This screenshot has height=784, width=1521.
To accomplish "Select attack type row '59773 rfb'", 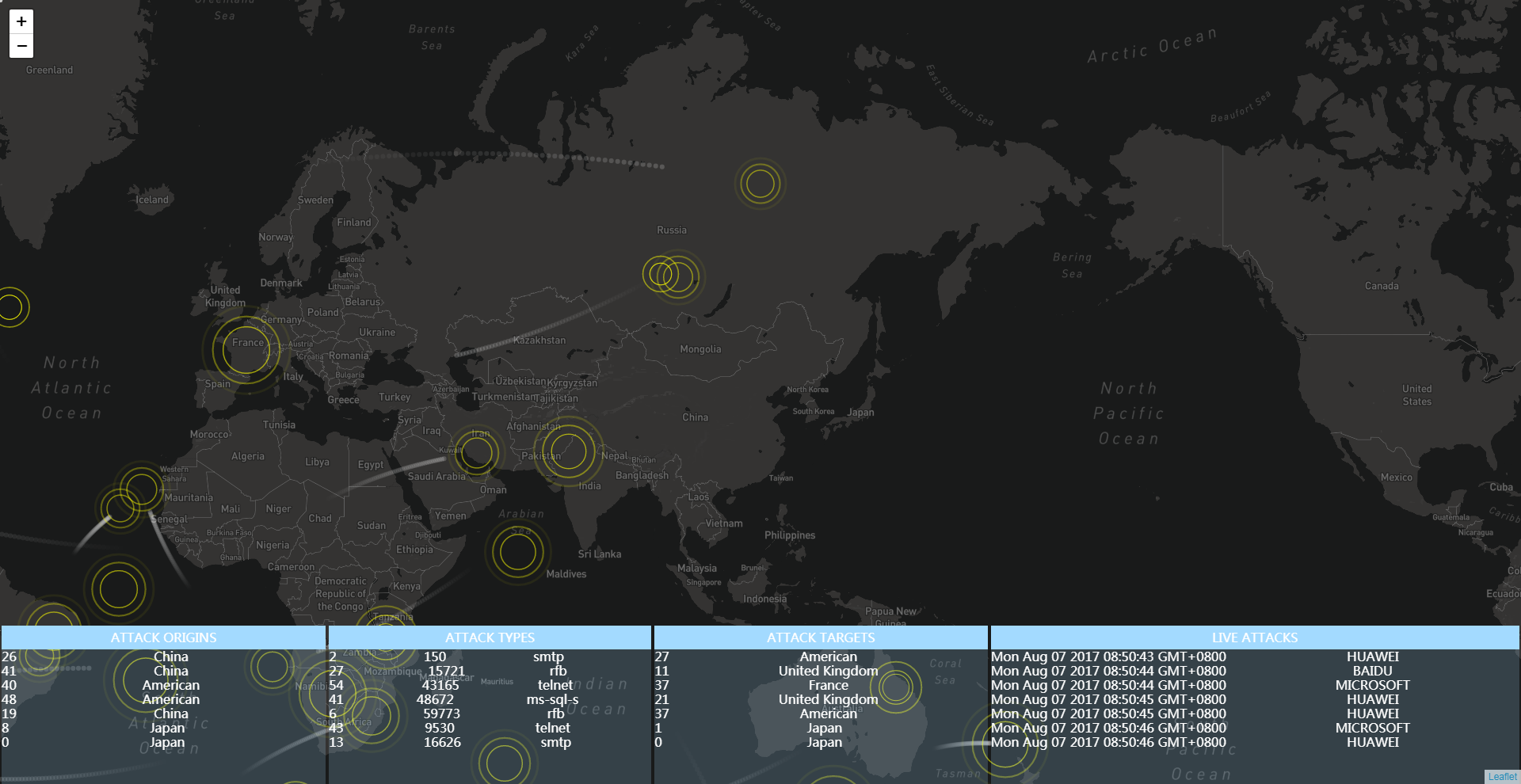I will click(490, 714).
